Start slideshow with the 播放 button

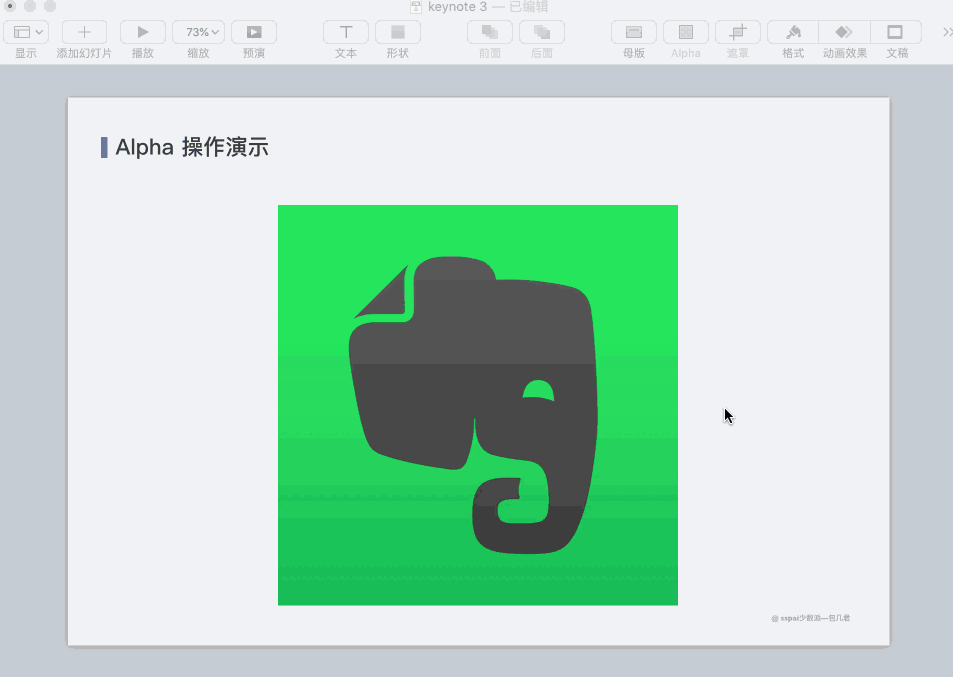pos(143,32)
